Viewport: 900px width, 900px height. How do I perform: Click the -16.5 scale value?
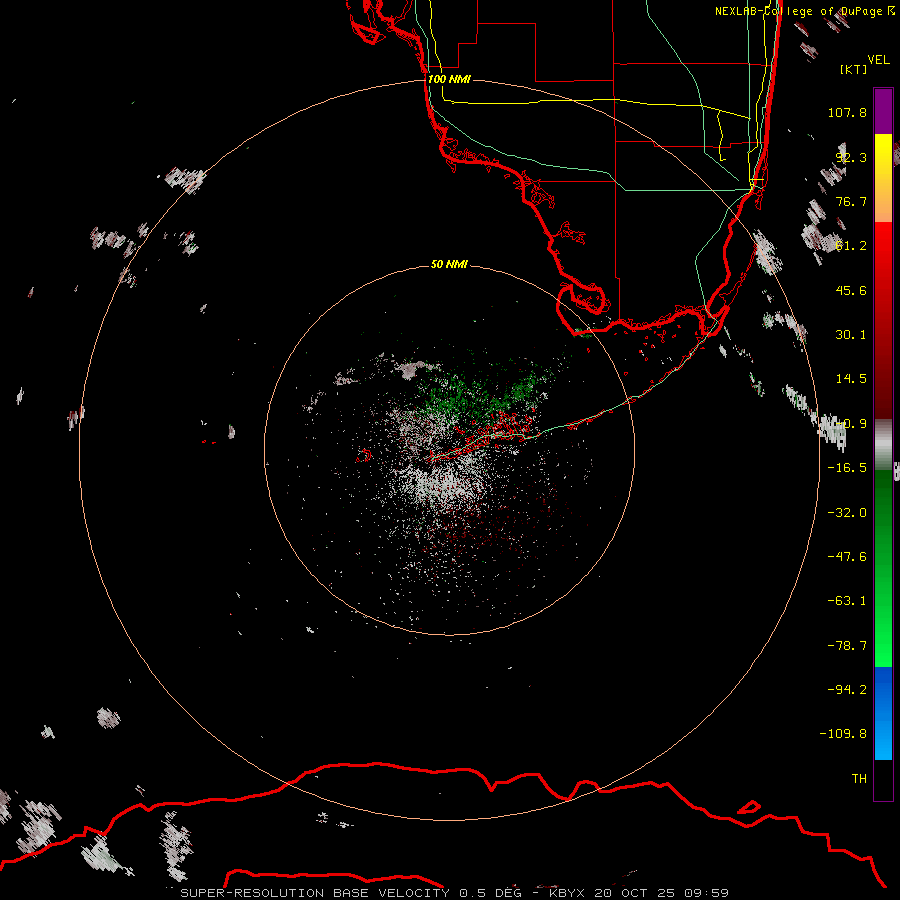(x=847, y=468)
